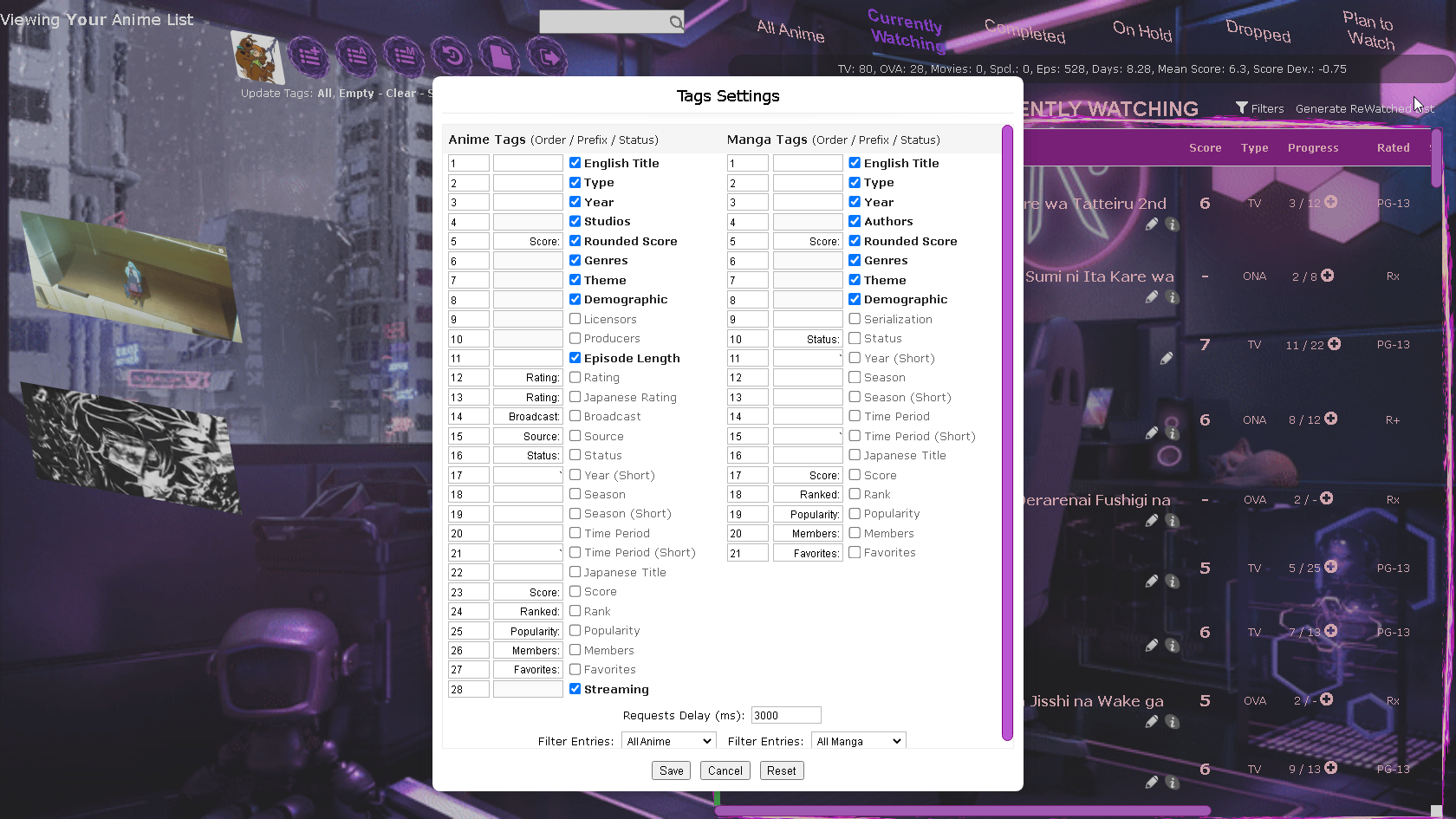This screenshot has height=819, width=1456.
Task: Click the Filters funnel icon
Action: [1242, 108]
